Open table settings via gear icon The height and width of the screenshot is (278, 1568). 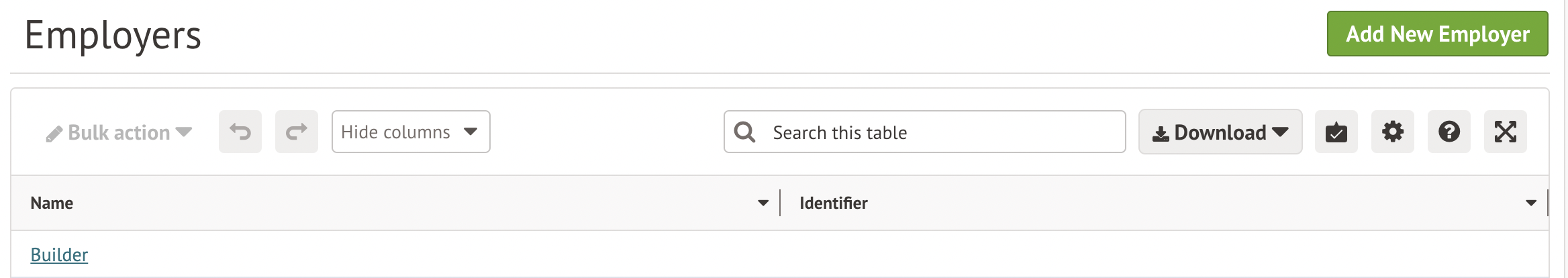pyautogui.click(x=1392, y=132)
